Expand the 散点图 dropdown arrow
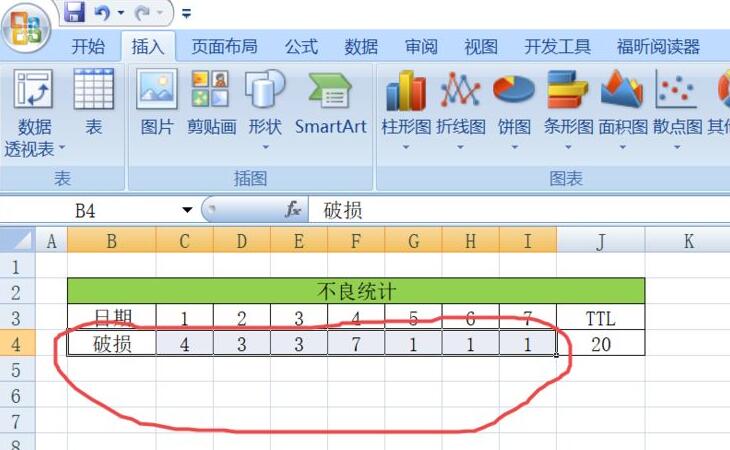Screen dimensions: 730x450 coord(677,147)
